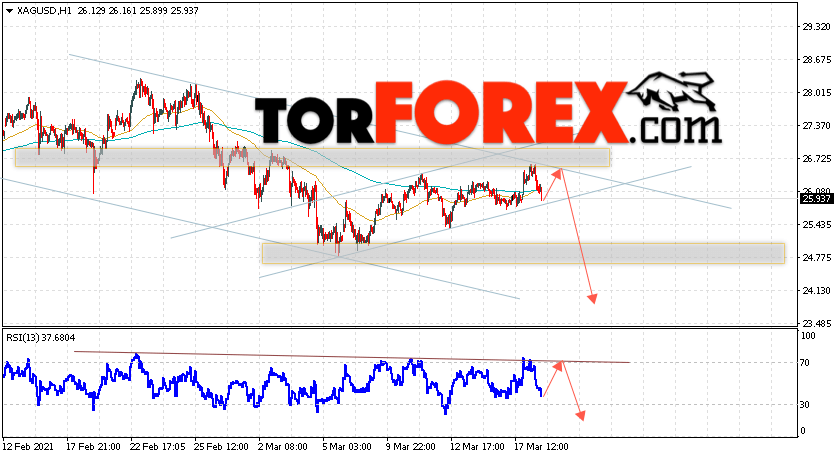Click the 9 Mar 22:00 time label
Image resolution: width=838 pixels, height=458 pixels.
(x=411, y=447)
